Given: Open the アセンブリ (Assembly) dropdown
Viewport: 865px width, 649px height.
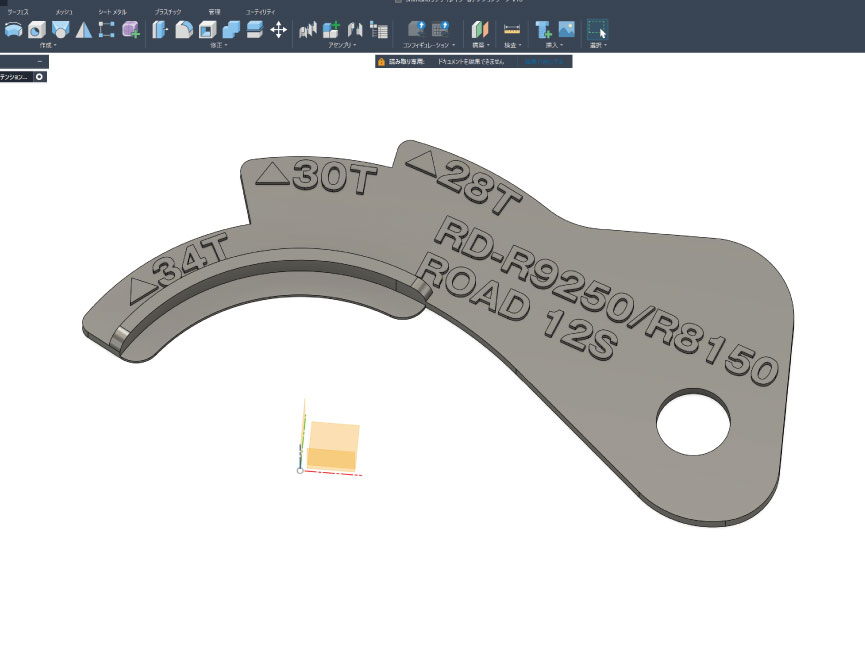Looking at the screenshot, I should click(343, 45).
